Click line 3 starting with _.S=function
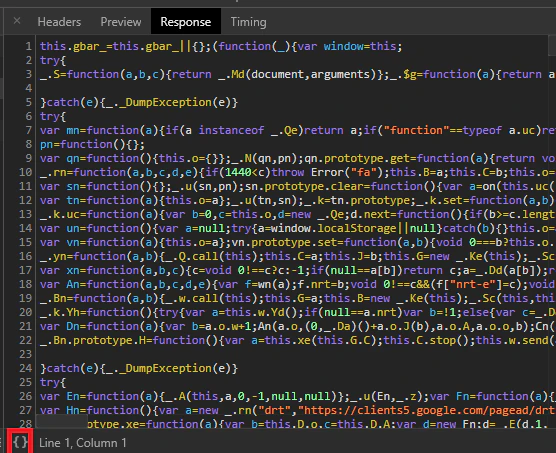Screen dimensions: 556x453 point(298,74)
